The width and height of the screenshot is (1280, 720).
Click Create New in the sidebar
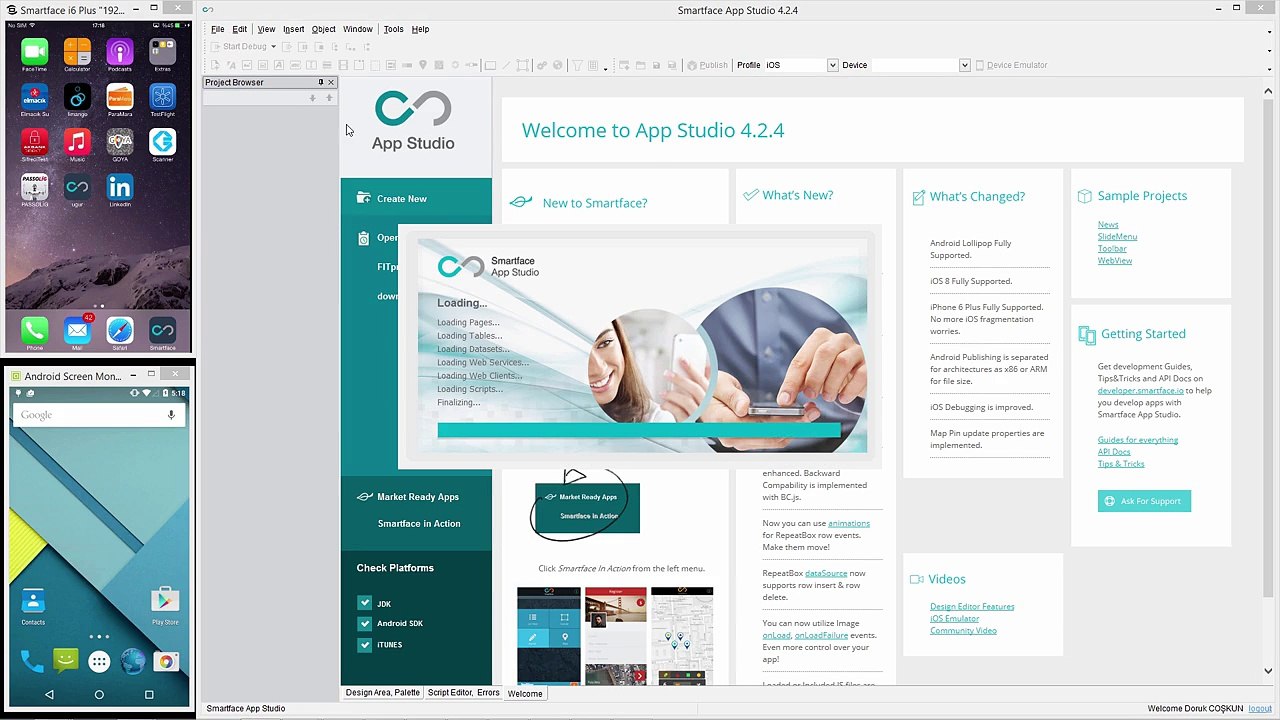coord(416,198)
